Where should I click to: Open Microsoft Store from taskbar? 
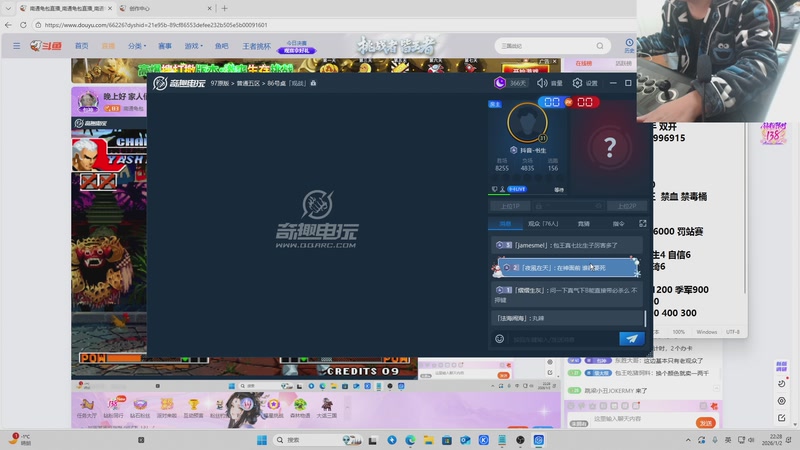click(447, 440)
